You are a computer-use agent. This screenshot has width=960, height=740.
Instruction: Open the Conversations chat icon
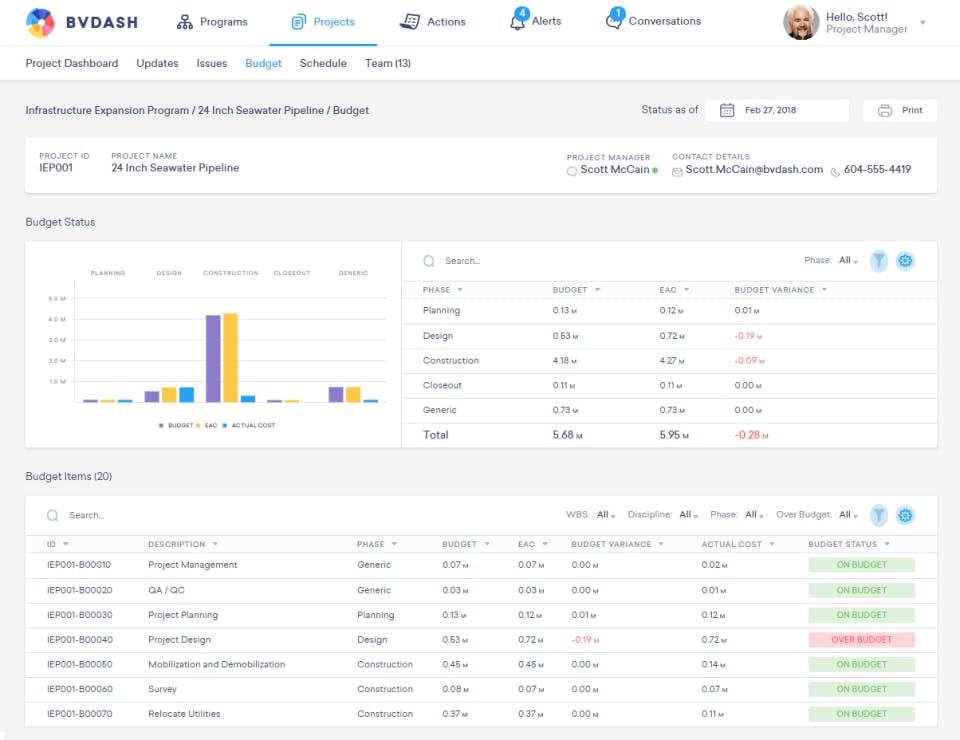point(614,22)
